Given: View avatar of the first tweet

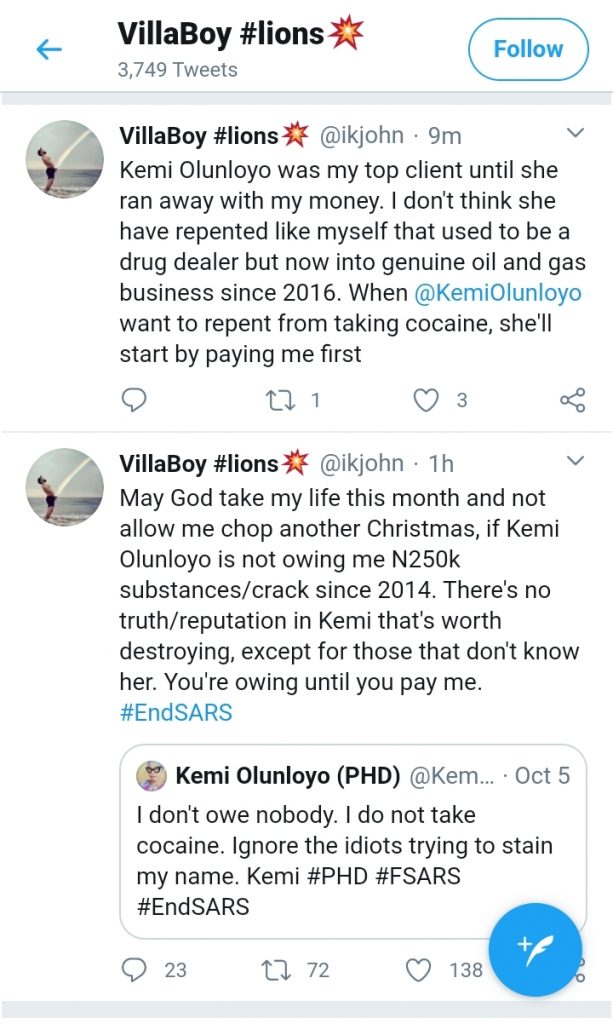Looking at the screenshot, I should pos(63,162).
